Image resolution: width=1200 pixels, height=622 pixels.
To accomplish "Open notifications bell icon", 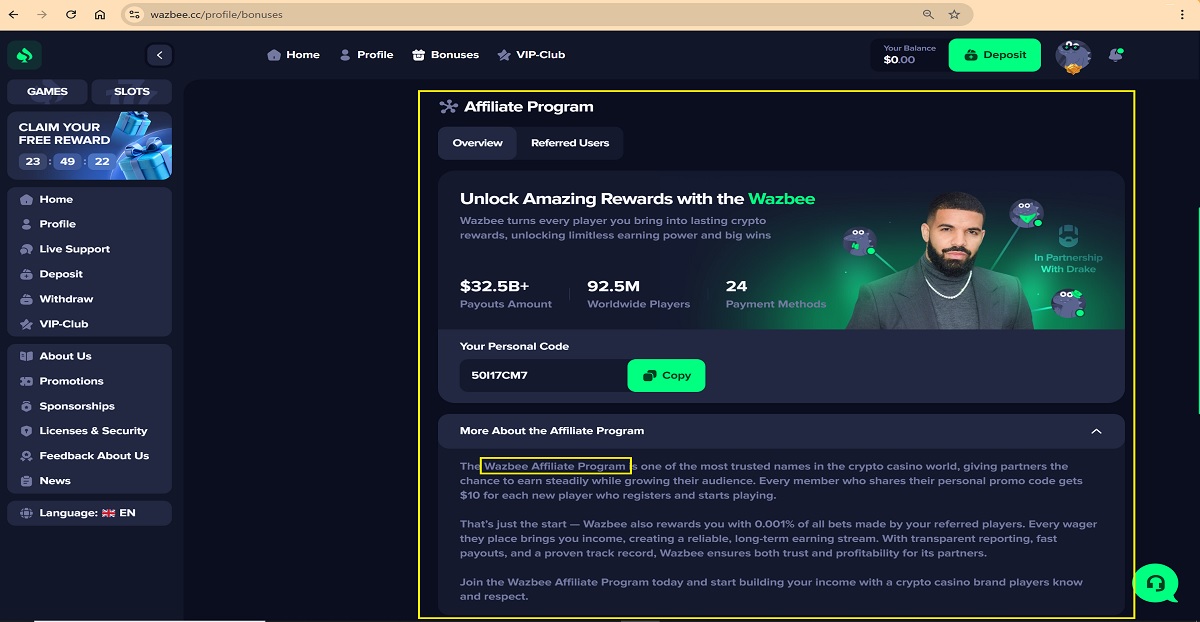I will (1115, 55).
